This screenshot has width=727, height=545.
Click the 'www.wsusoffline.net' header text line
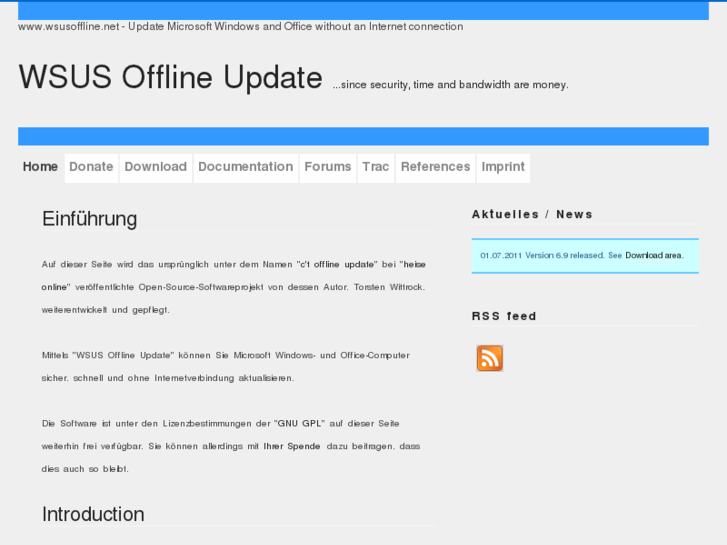point(241,26)
